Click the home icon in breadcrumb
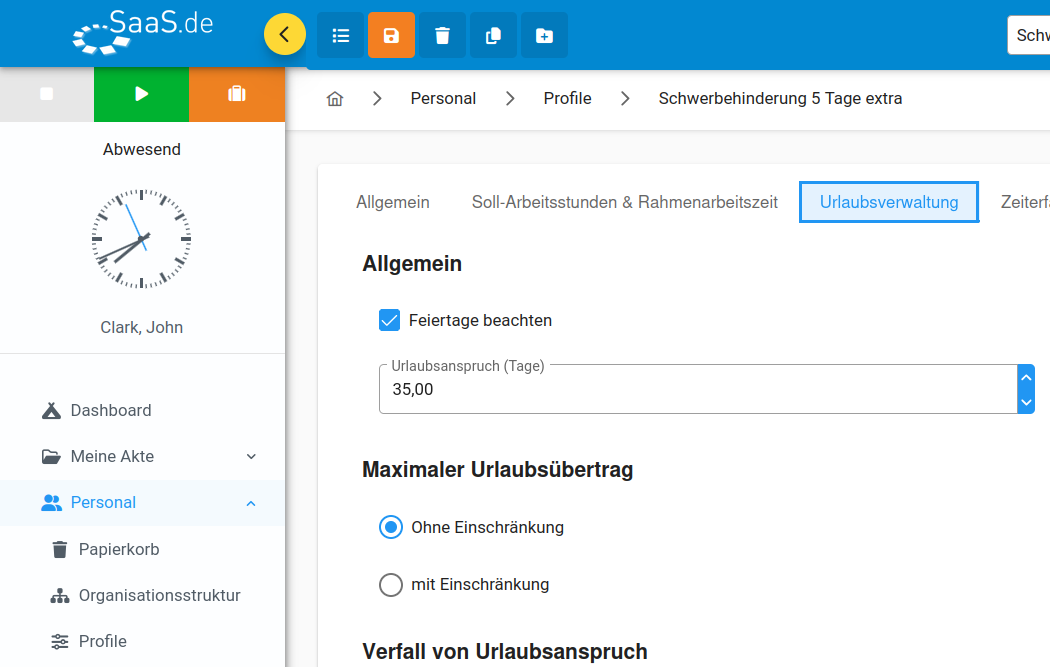1050x667 pixels. pos(335,99)
